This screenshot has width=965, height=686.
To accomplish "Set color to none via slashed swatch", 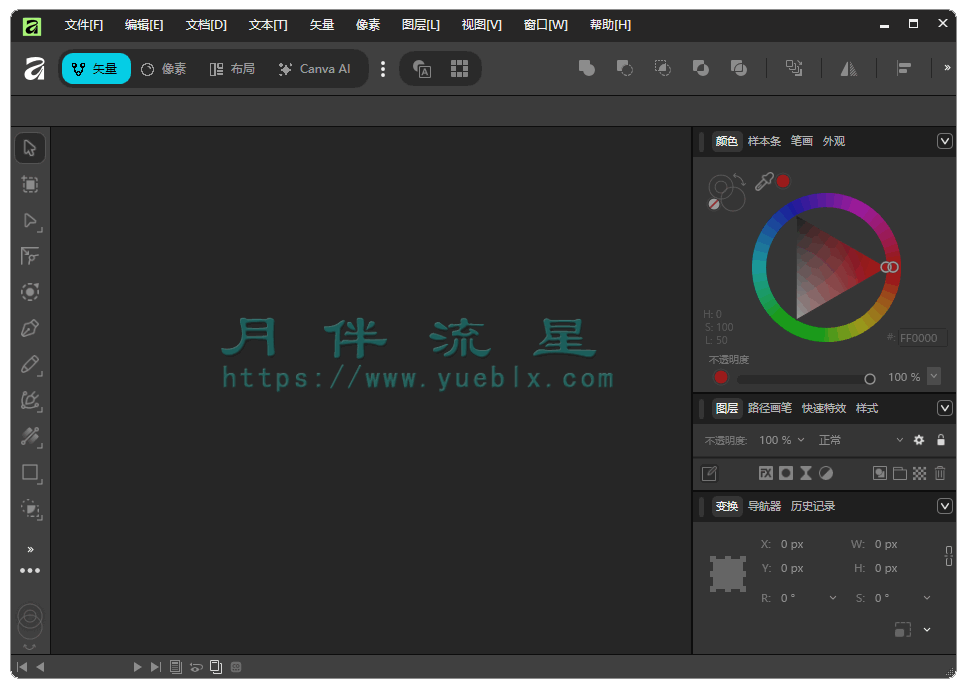I will click(x=714, y=204).
